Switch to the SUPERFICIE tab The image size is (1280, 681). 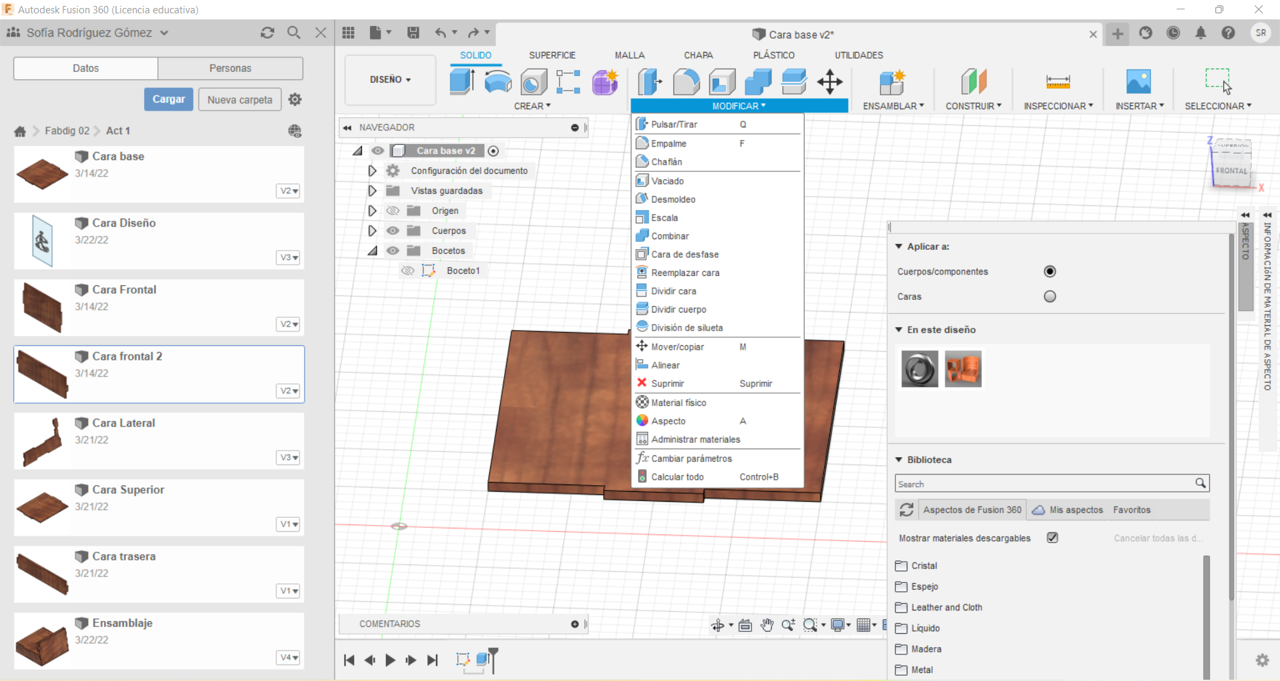tap(551, 55)
